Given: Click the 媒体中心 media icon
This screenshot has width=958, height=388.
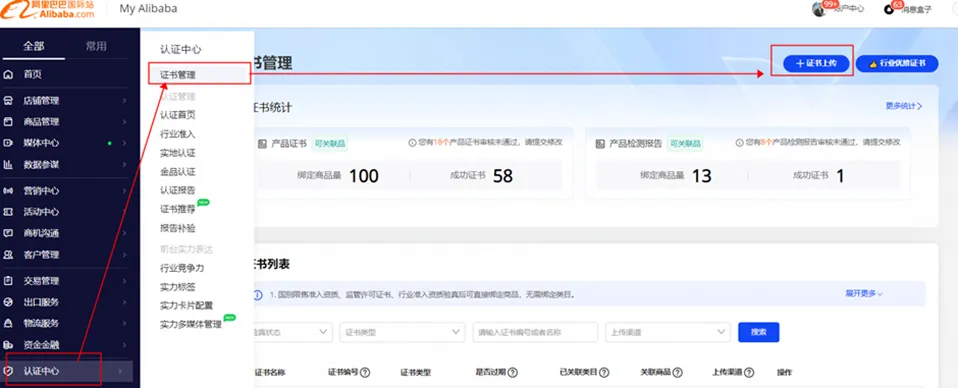Looking at the screenshot, I should pyautogui.click(x=9, y=143).
